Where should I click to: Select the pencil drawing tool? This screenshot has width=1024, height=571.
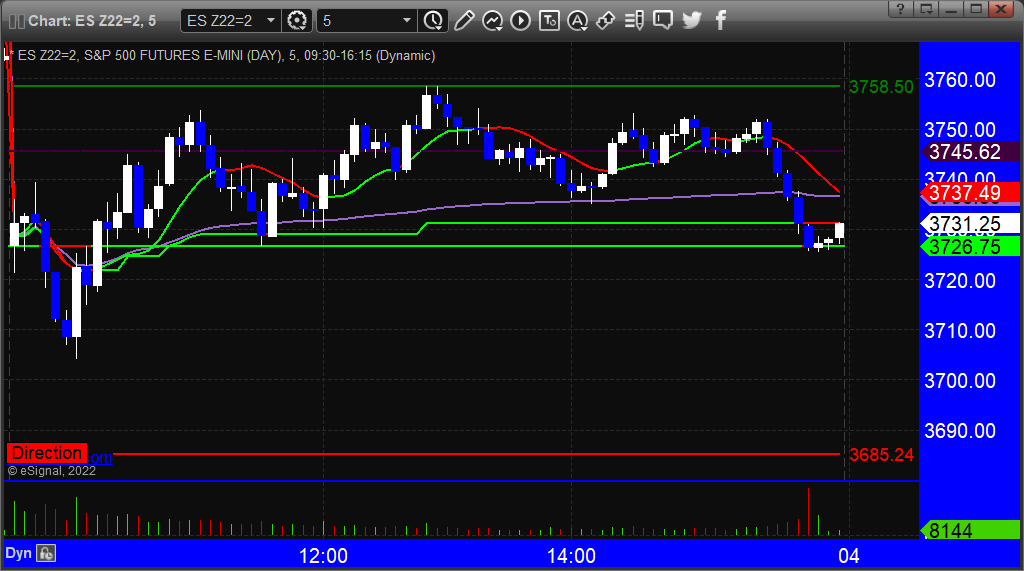[x=464, y=21]
